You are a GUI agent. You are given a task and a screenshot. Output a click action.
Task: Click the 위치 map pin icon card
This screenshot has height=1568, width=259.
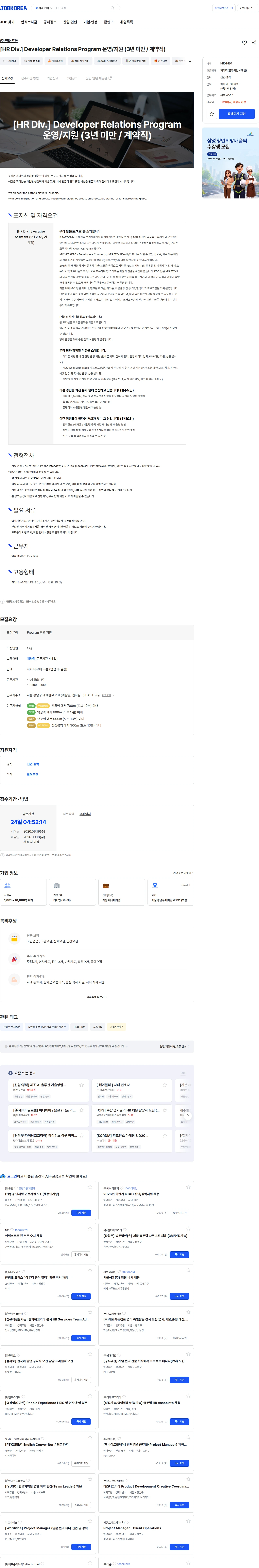[x=171, y=892]
